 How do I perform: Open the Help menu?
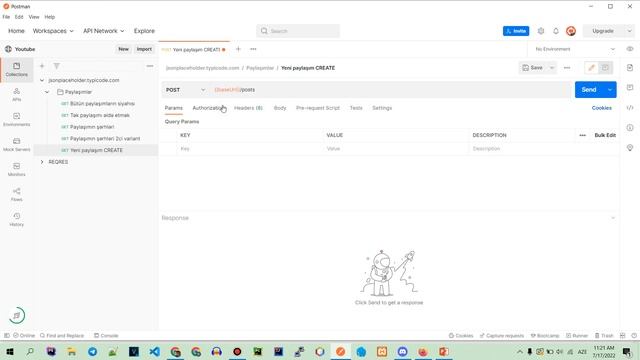pos(49,17)
